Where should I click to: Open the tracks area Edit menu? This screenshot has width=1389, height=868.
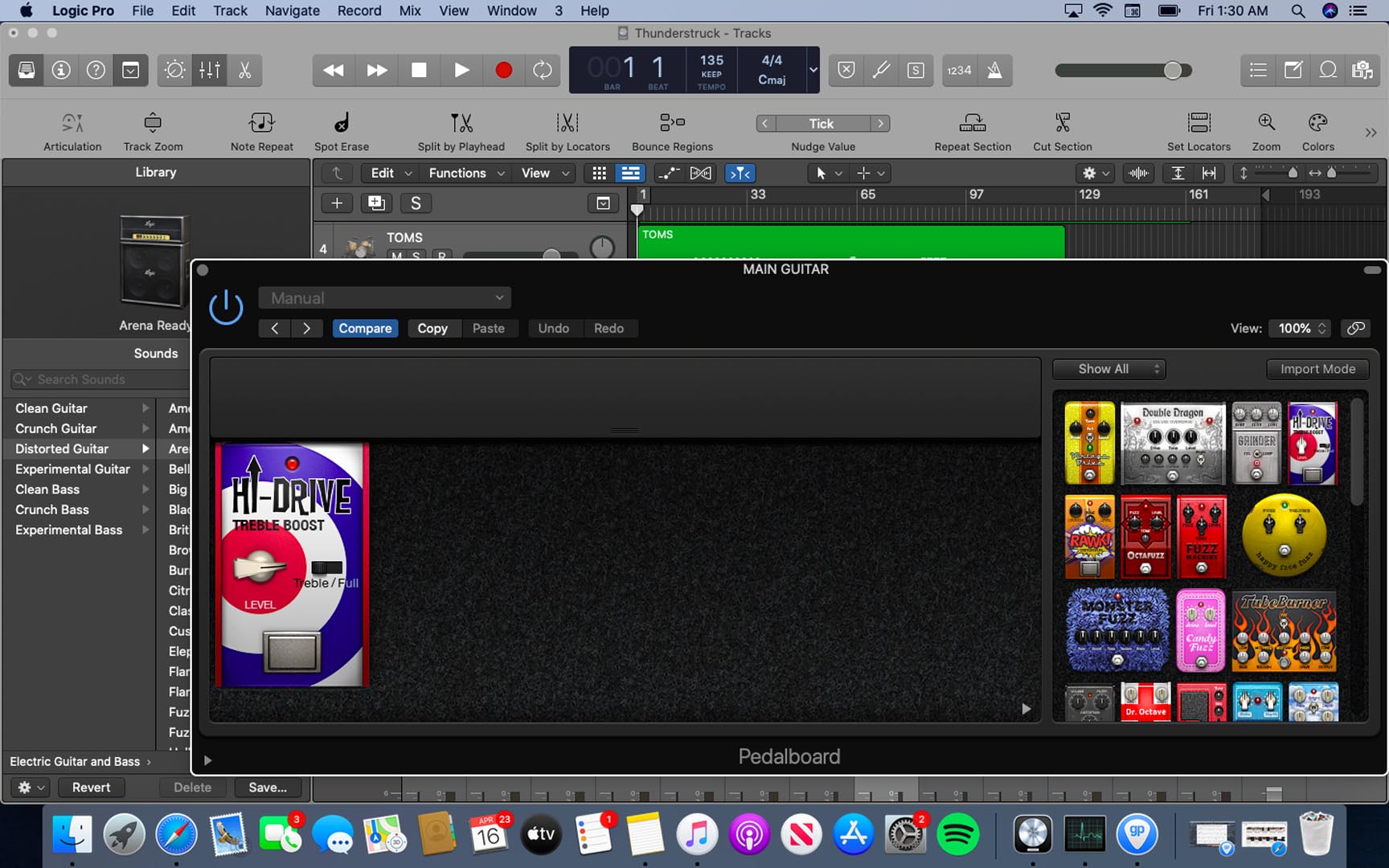(x=390, y=173)
